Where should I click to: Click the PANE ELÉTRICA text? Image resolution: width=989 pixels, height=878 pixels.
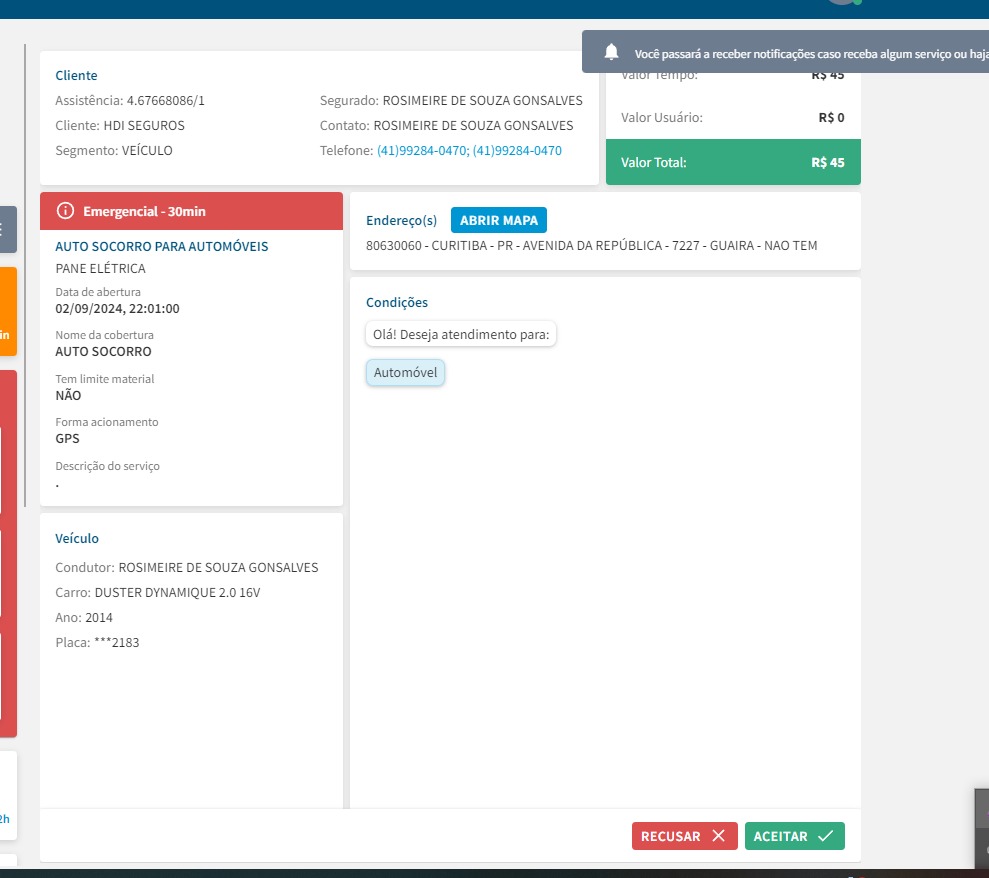(x=100, y=269)
